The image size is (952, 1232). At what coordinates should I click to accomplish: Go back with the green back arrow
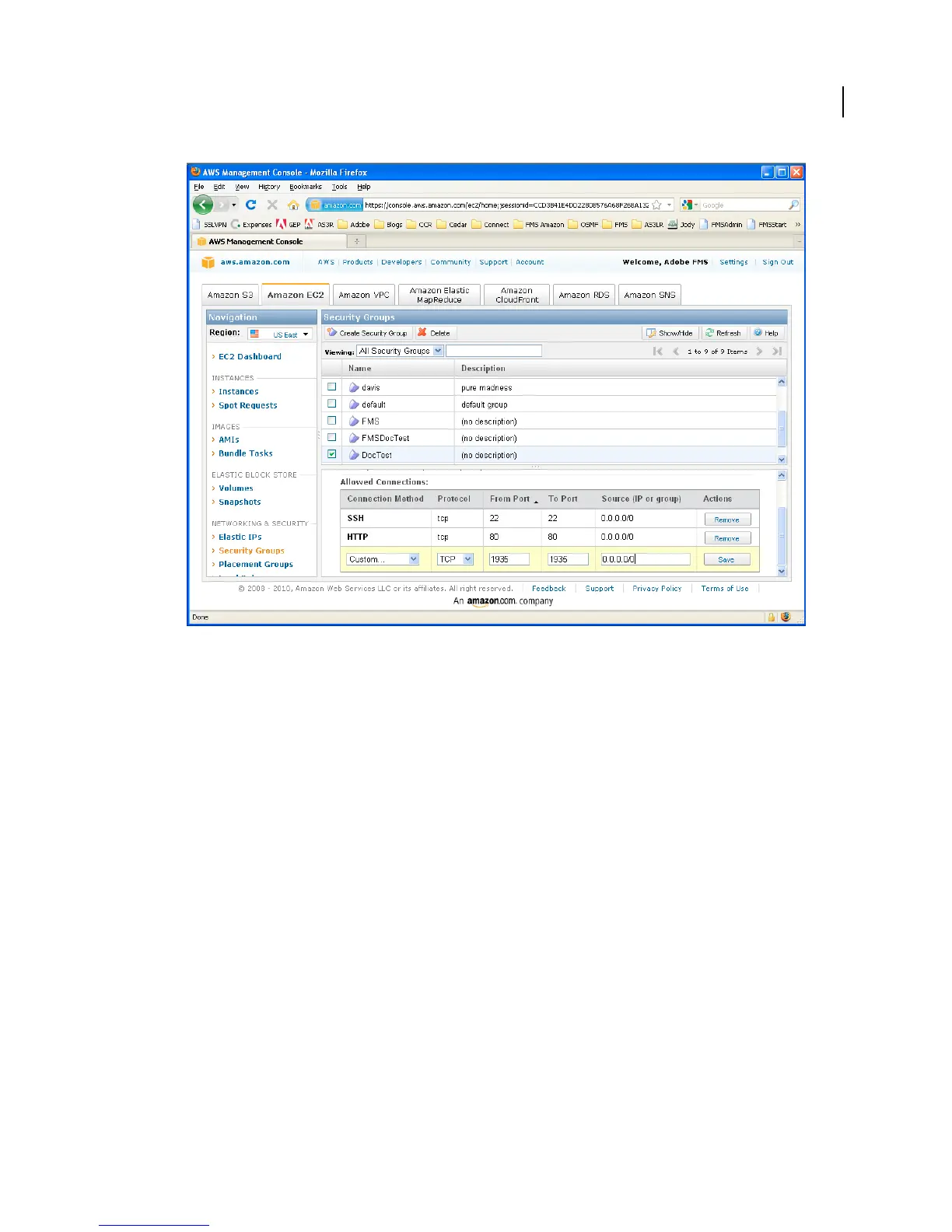[203, 205]
